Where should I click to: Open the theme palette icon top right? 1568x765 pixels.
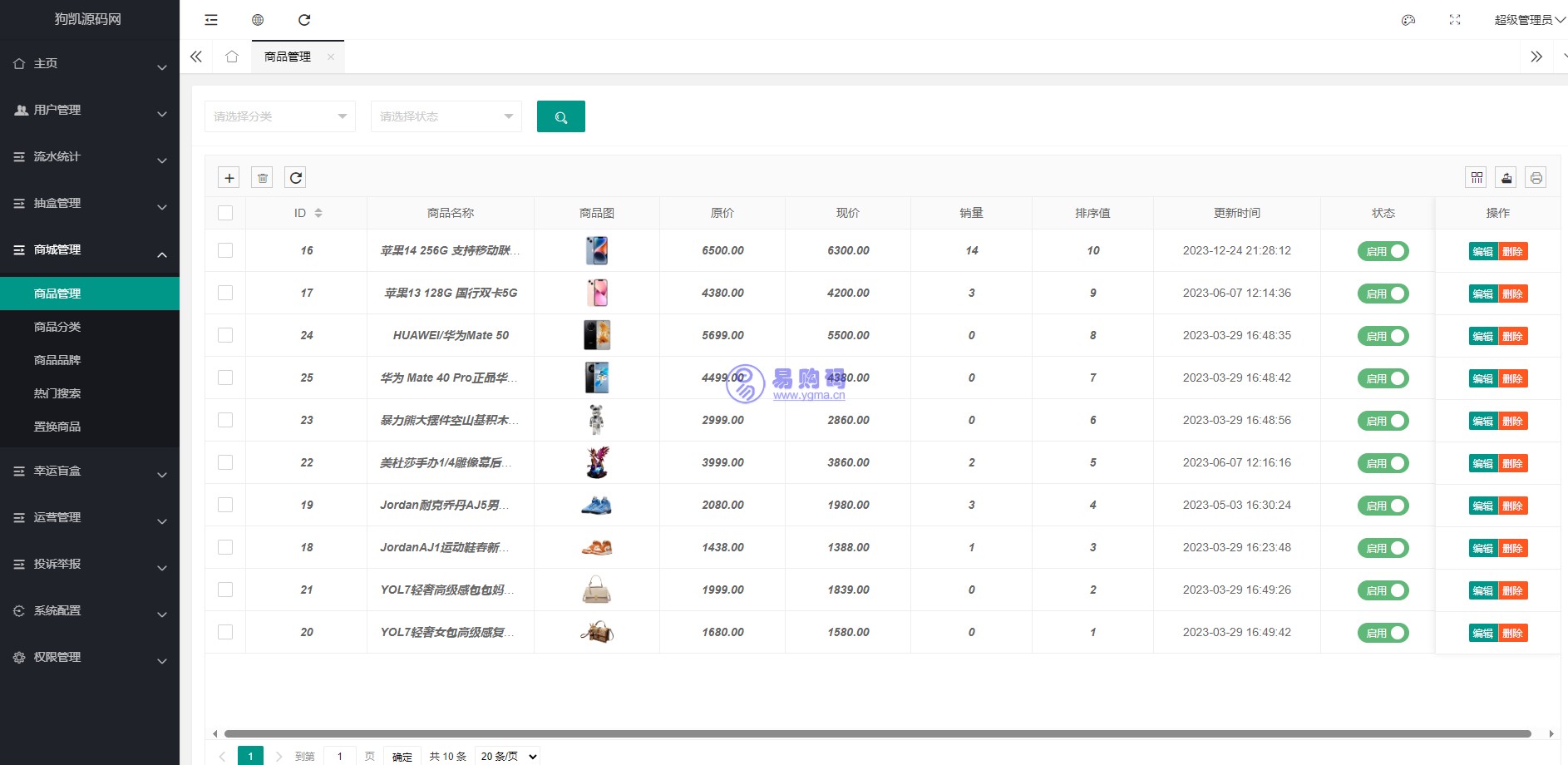click(x=1408, y=20)
